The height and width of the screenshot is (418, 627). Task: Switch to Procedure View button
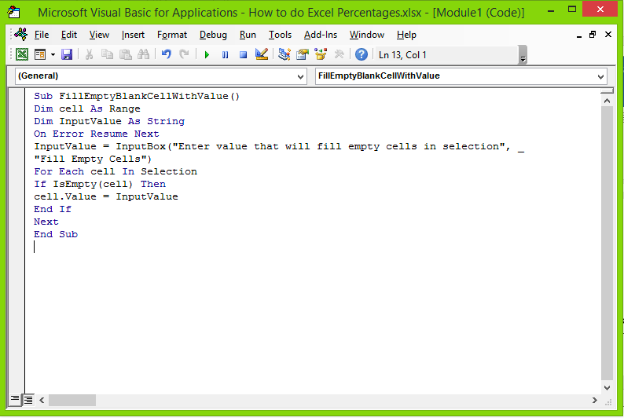15,399
